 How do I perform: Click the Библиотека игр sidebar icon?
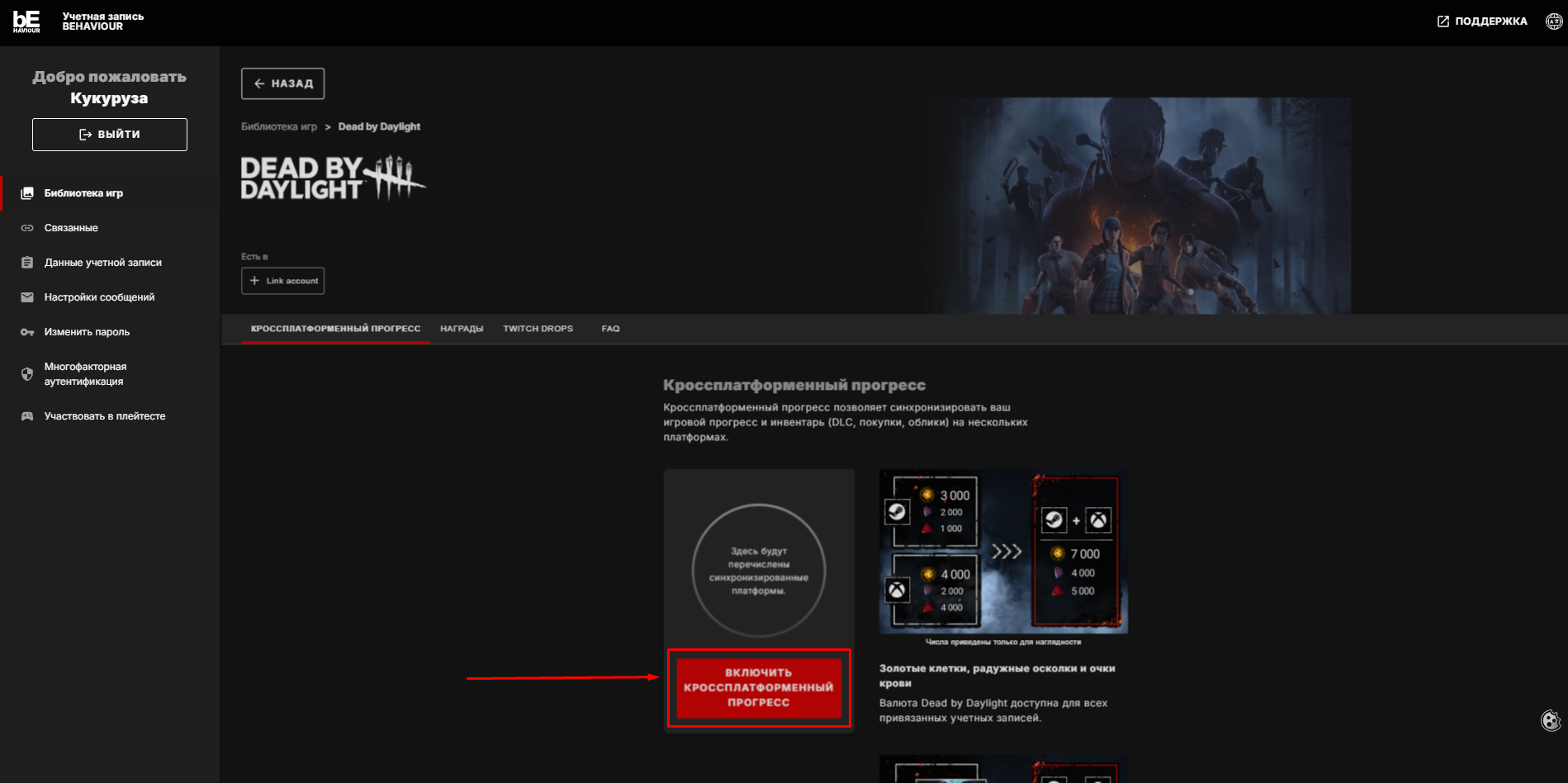27,193
